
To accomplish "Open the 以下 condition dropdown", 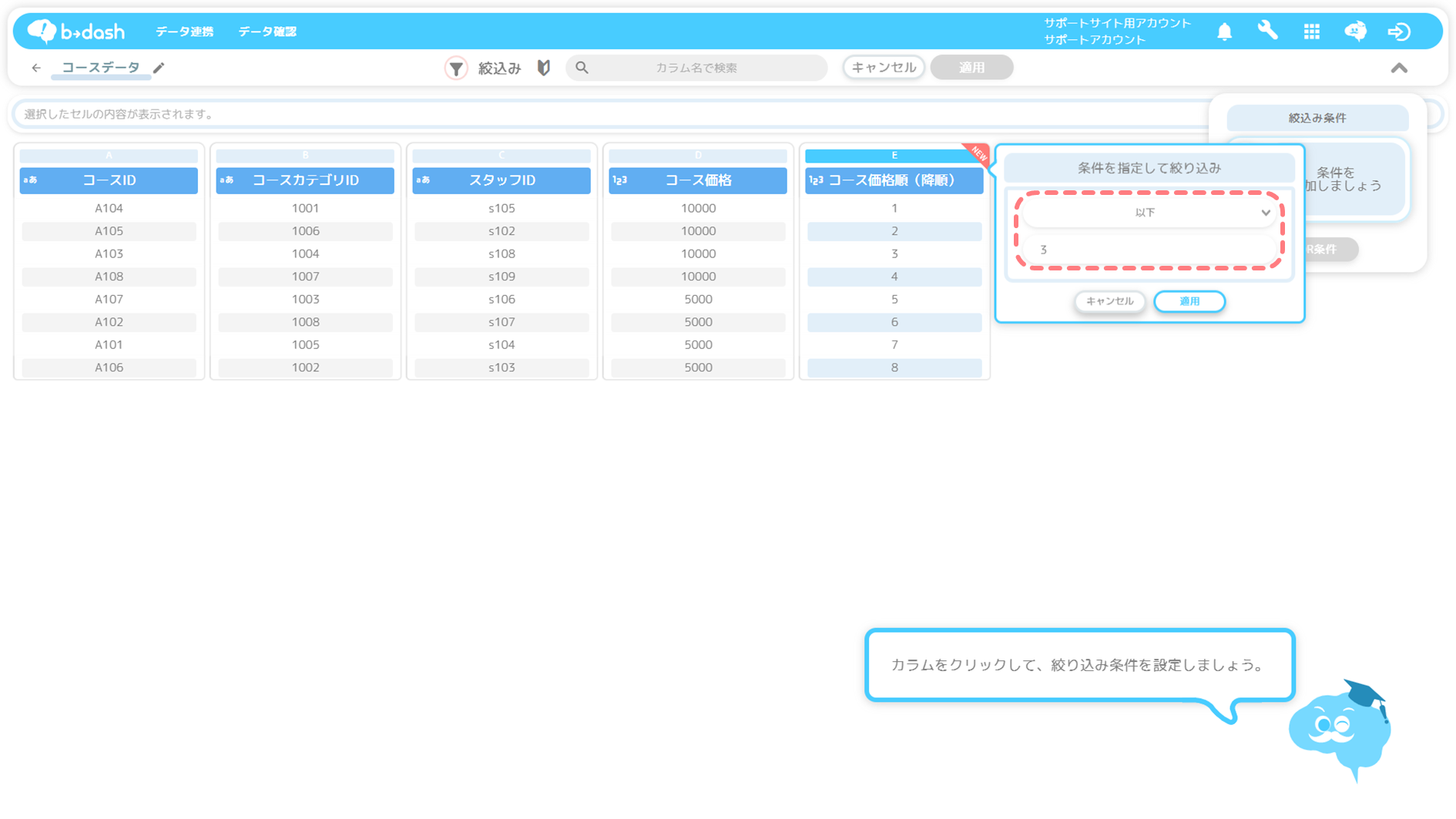I will 1148,213.
